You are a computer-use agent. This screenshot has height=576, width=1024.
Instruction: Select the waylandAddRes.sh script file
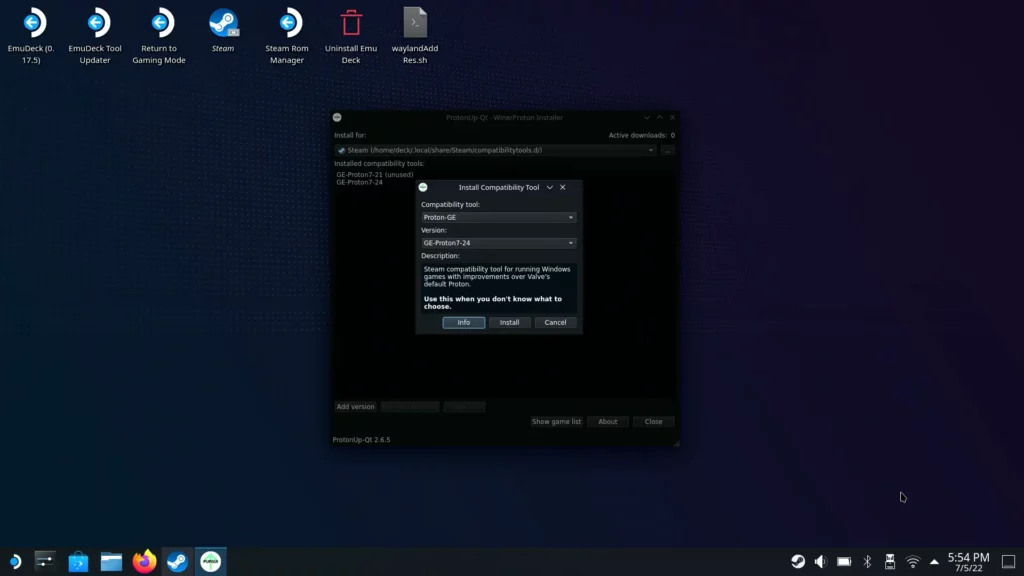point(415,36)
